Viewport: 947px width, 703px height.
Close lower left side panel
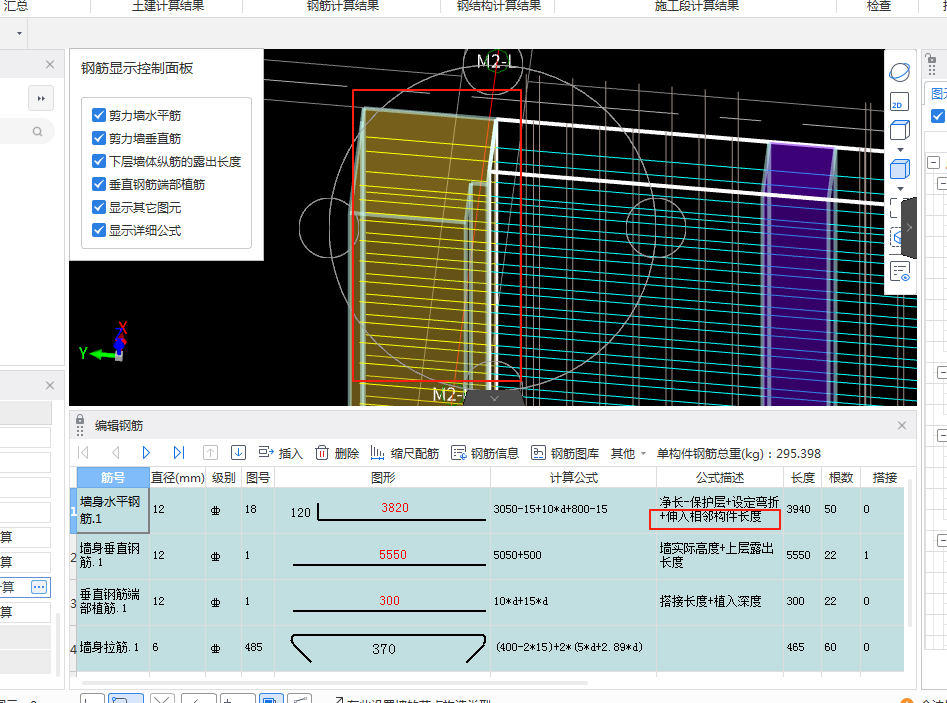(x=50, y=385)
